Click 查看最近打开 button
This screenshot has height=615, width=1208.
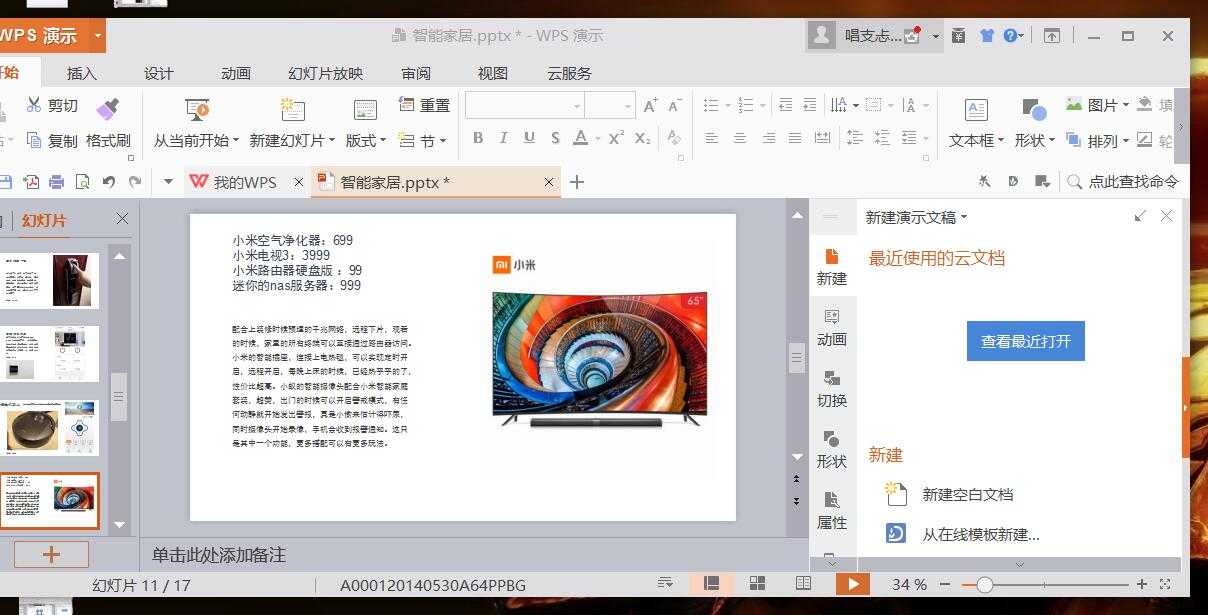pyautogui.click(x=1025, y=341)
